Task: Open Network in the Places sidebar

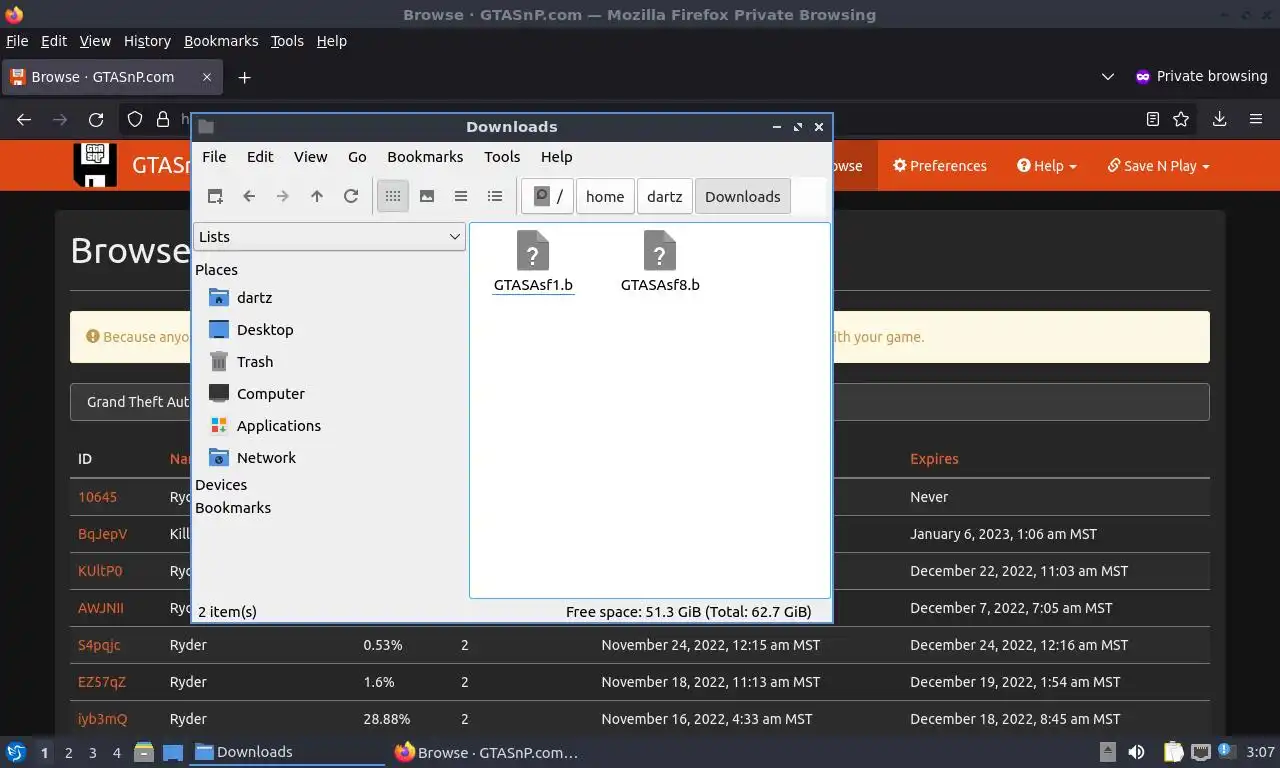Action: (x=266, y=458)
